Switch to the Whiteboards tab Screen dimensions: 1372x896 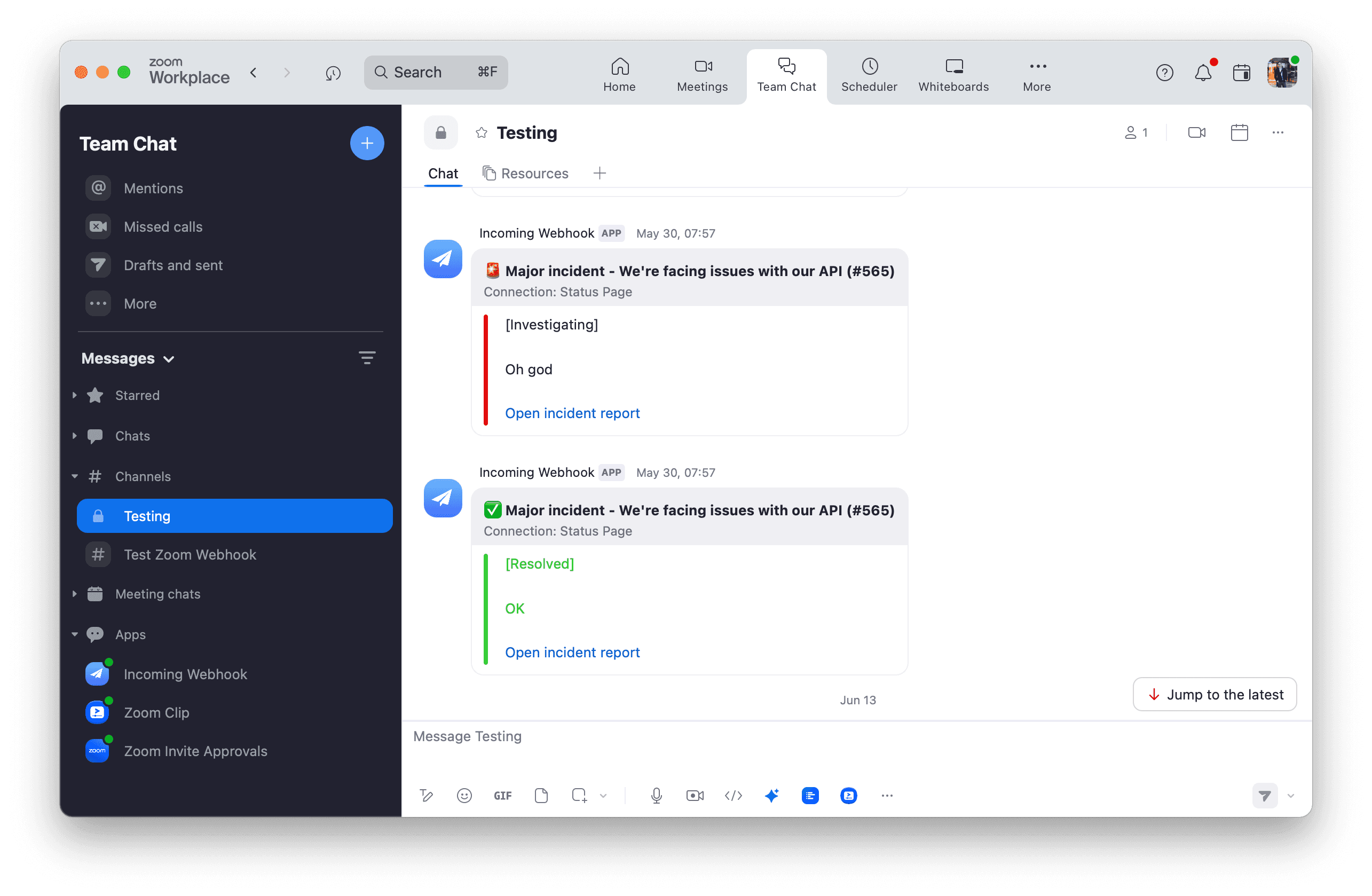(x=953, y=75)
